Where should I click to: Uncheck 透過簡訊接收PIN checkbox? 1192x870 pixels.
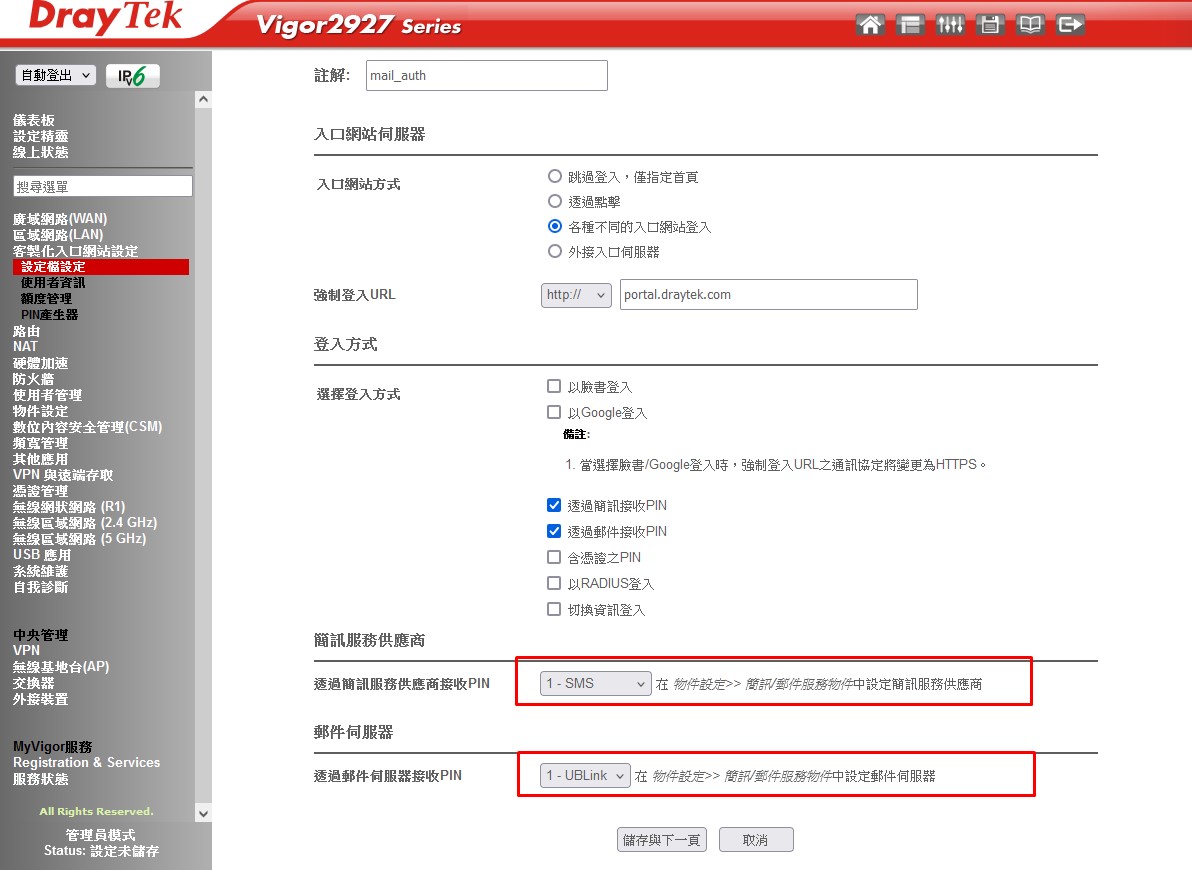coord(554,505)
